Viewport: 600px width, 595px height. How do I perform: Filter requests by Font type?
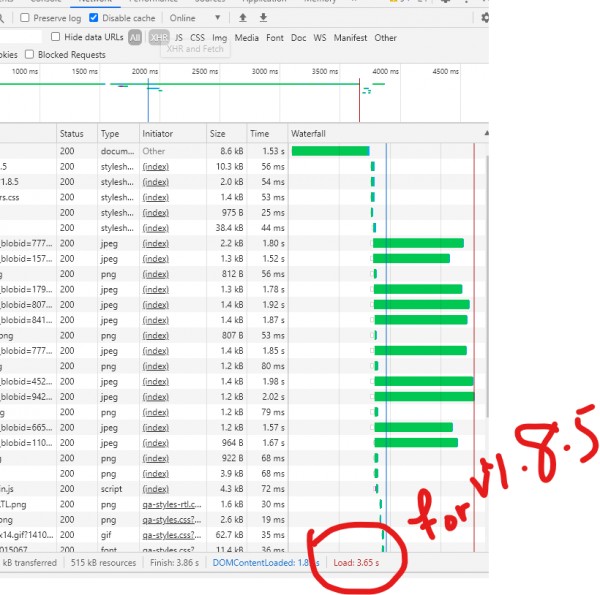click(x=274, y=37)
